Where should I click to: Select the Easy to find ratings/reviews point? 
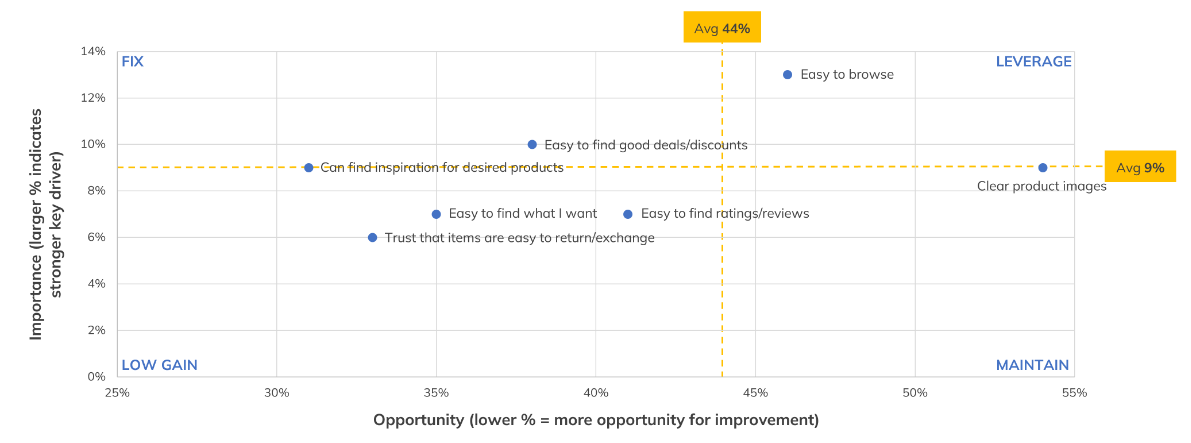coord(628,214)
